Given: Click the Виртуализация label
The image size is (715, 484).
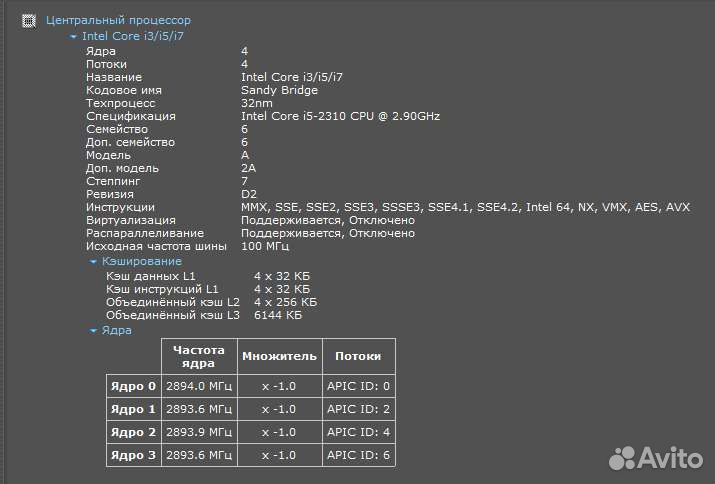Looking at the screenshot, I should pyautogui.click(x=131, y=220).
